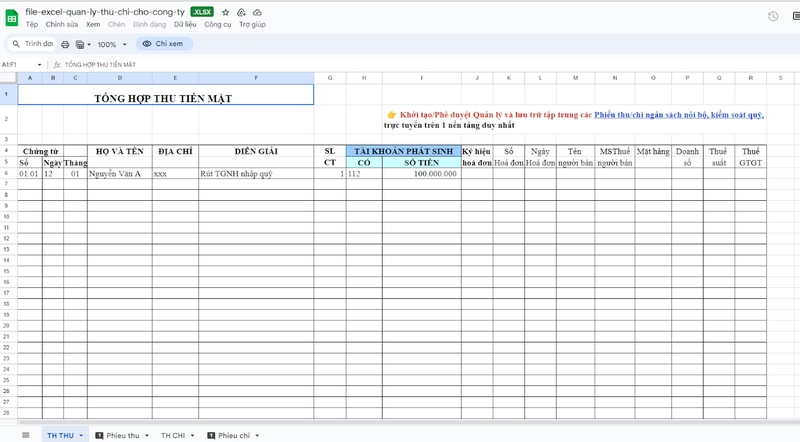
Task: Select cell containing Nguyễn Văn A
Action: point(120,174)
